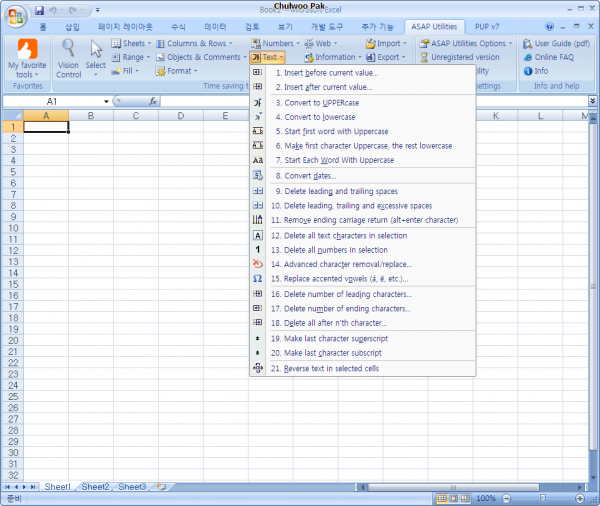
Task: Click the Page Break Preview icon in status bar
Action: coord(465,498)
